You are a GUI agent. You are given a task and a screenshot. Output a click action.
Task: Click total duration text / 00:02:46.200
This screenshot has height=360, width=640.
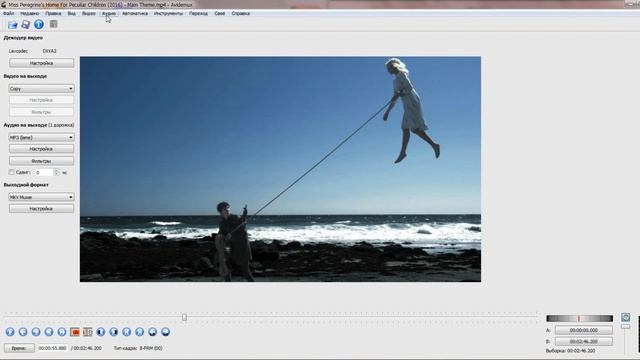[86, 348]
